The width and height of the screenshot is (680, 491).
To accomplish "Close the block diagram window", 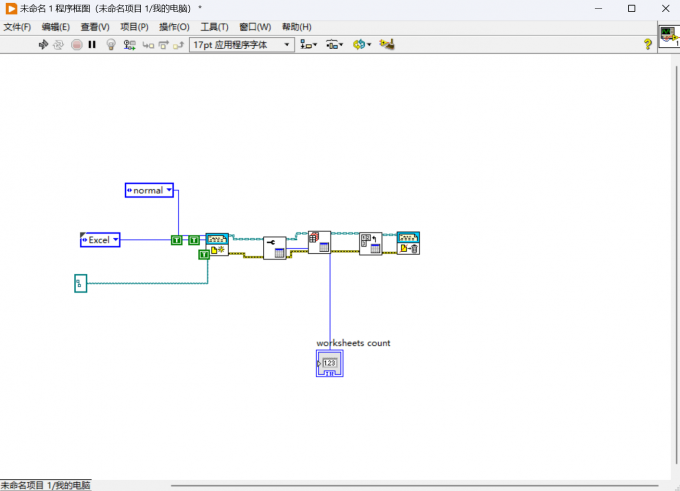I will [666, 8].
